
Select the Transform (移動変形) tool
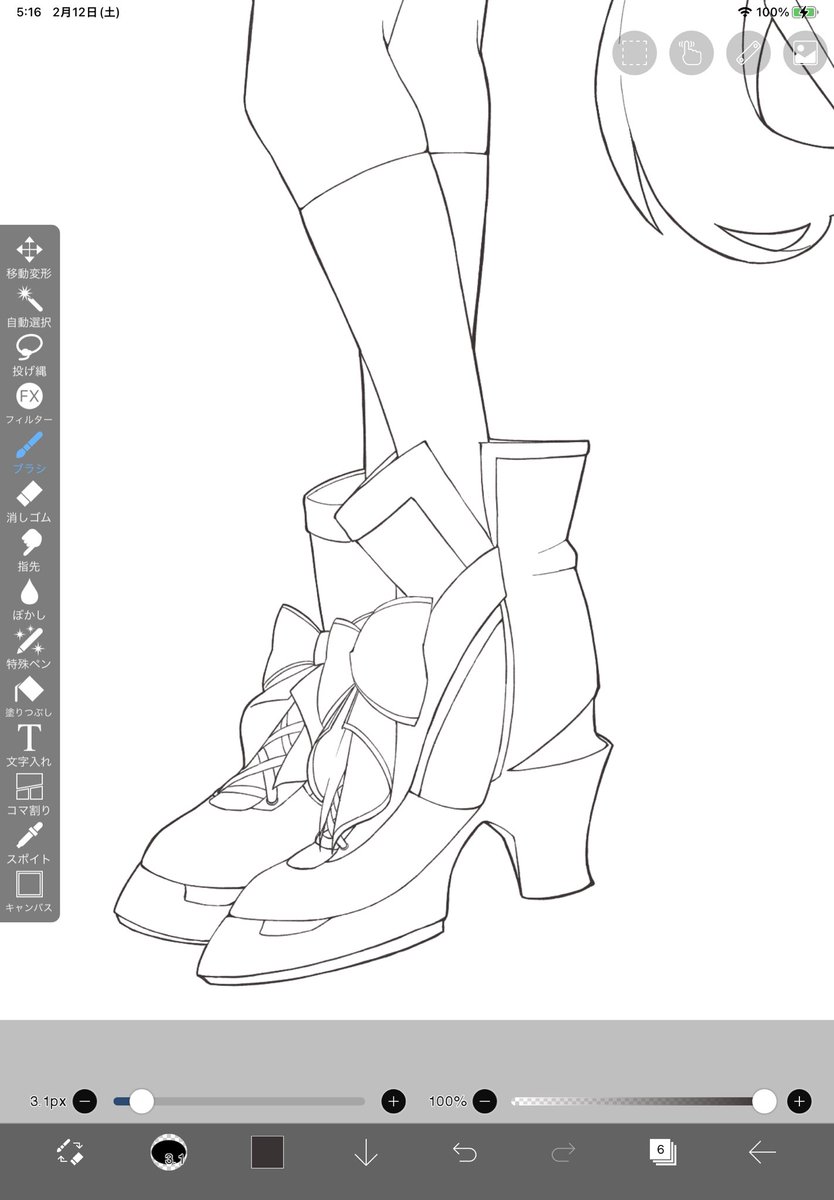click(x=29, y=258)
